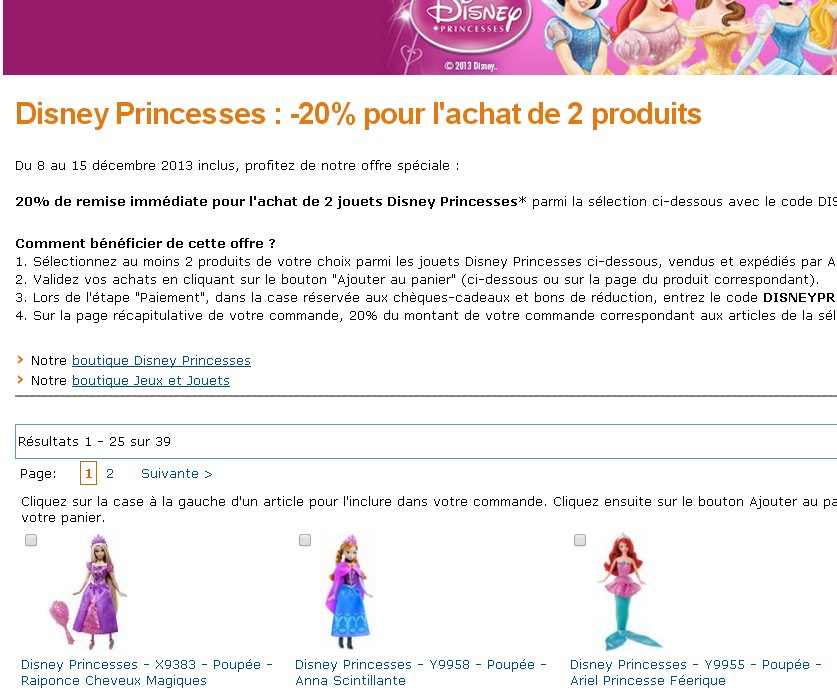
Task: Click the orange Disney Princesses -20% headline
Action: 358,114
